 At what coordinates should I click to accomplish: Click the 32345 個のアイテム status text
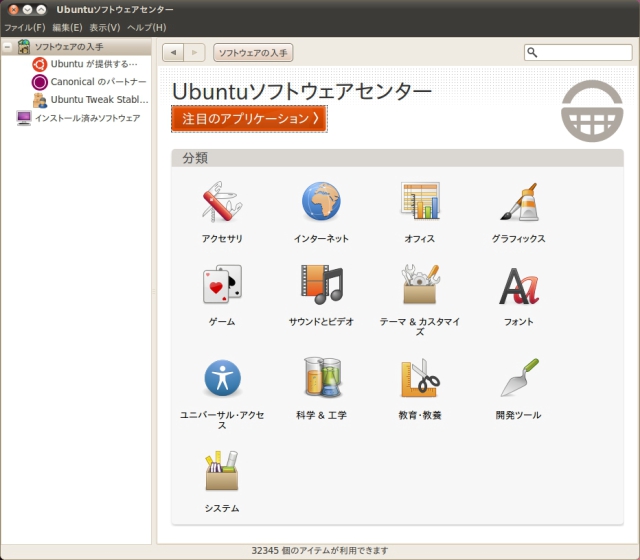click(x=320, y=551)
